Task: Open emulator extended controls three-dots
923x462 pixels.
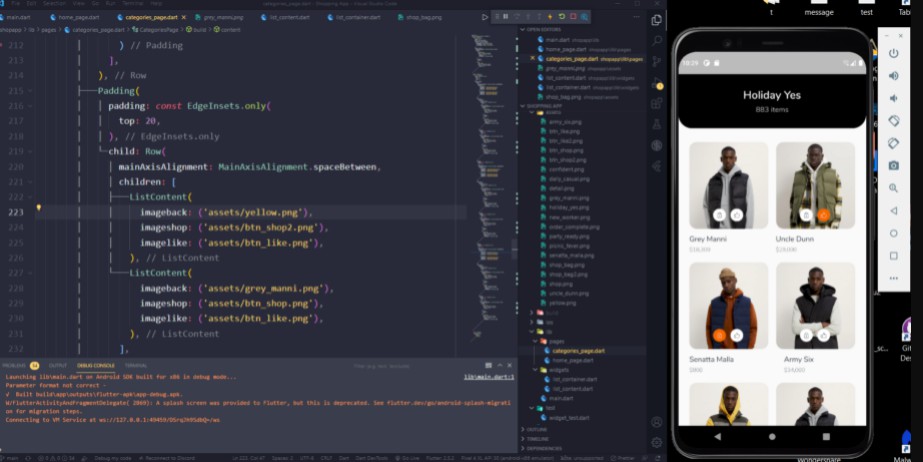Action: pos(894,278)
